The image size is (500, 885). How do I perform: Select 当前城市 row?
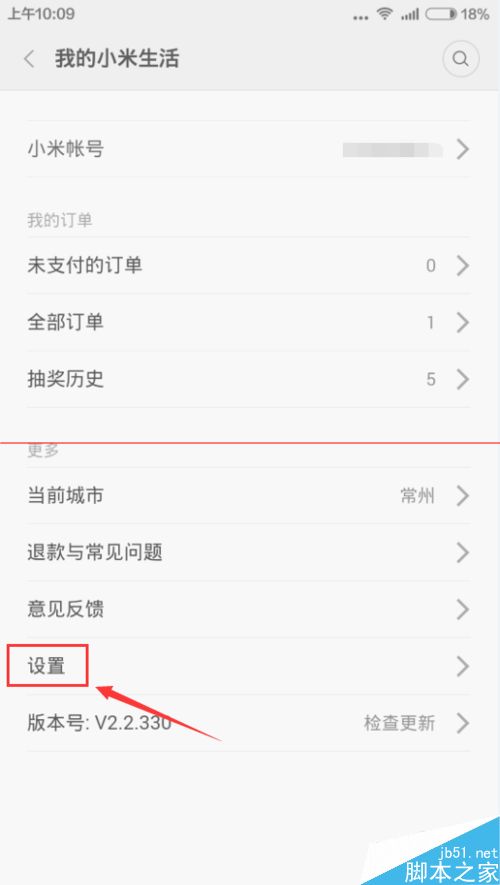249,496
